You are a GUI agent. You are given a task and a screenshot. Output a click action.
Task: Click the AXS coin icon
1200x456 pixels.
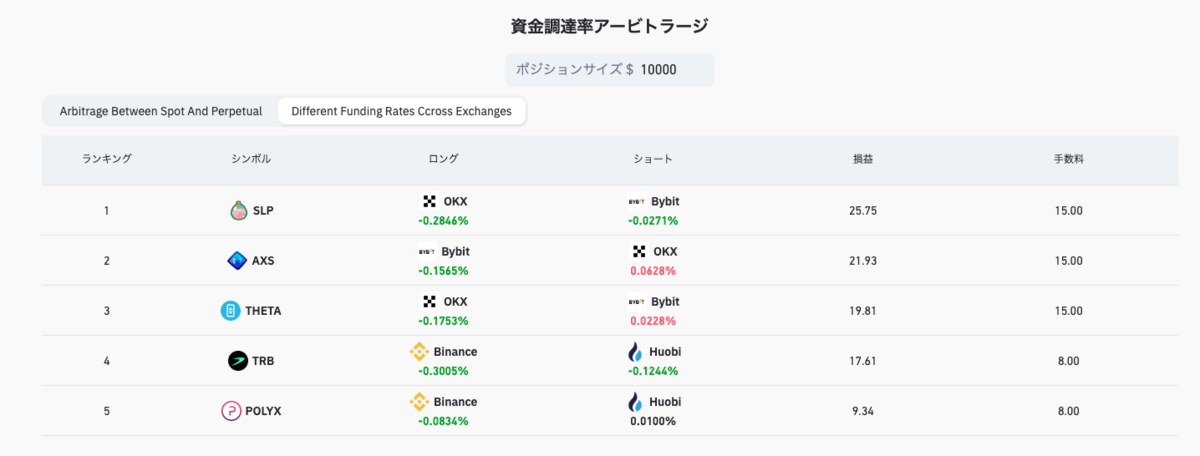pyautogui.click(x=237, y=261)
